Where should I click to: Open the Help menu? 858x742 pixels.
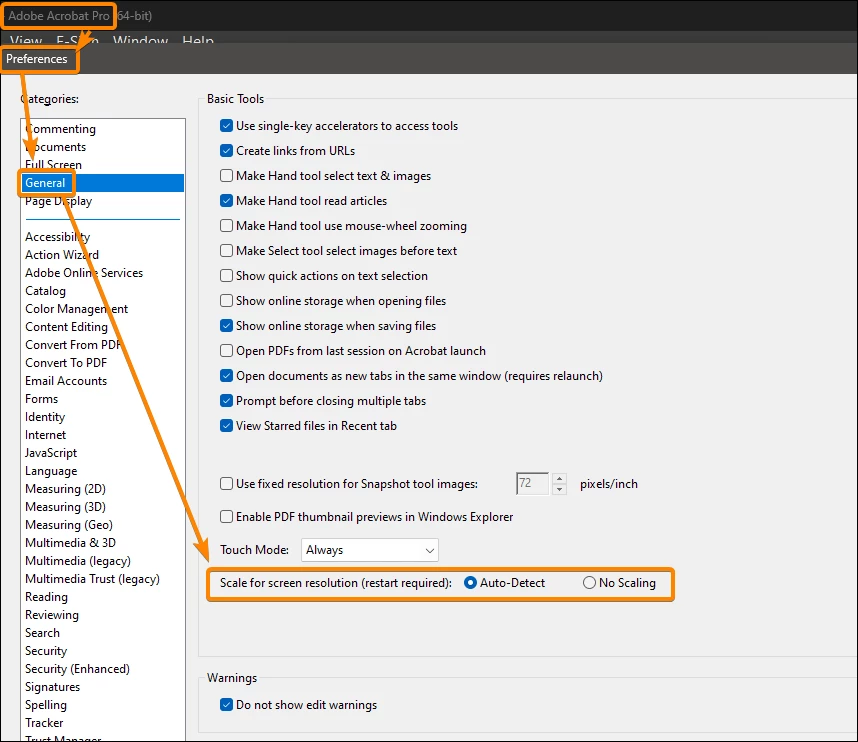(x=198, y=40)
